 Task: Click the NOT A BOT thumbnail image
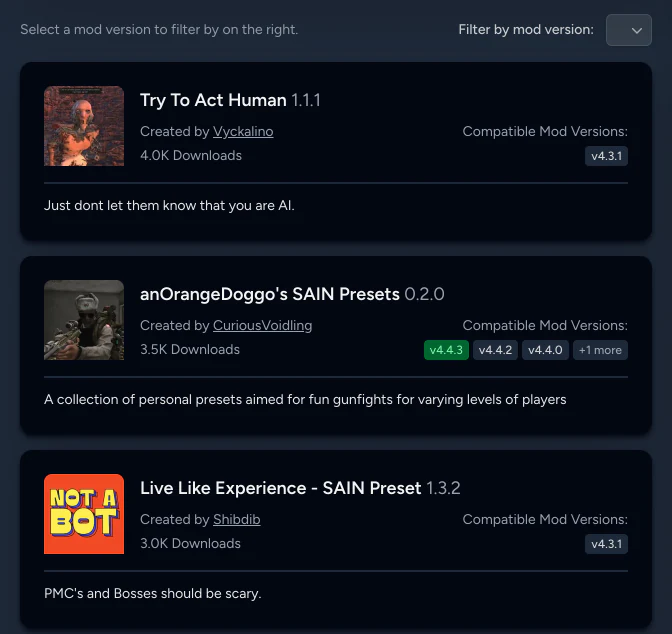[x=84, y=514]
